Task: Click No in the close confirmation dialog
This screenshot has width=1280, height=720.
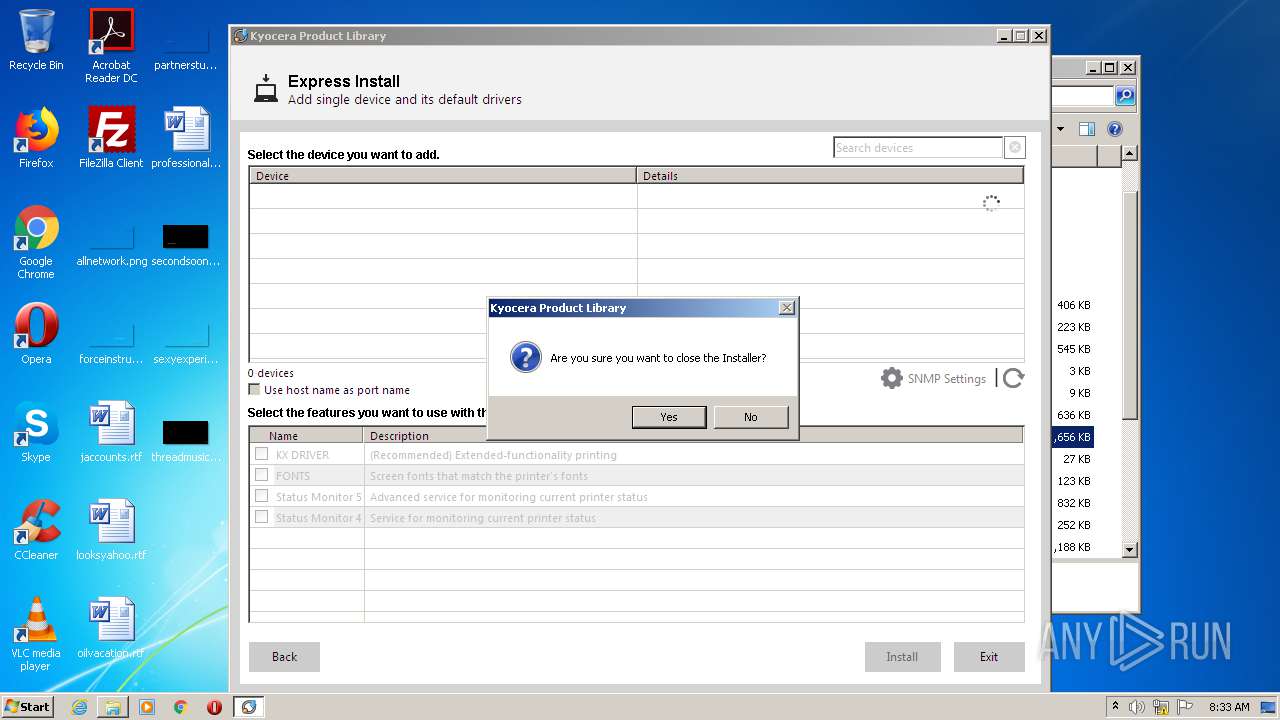Action: pyautogui.click(x=751, y=417)
